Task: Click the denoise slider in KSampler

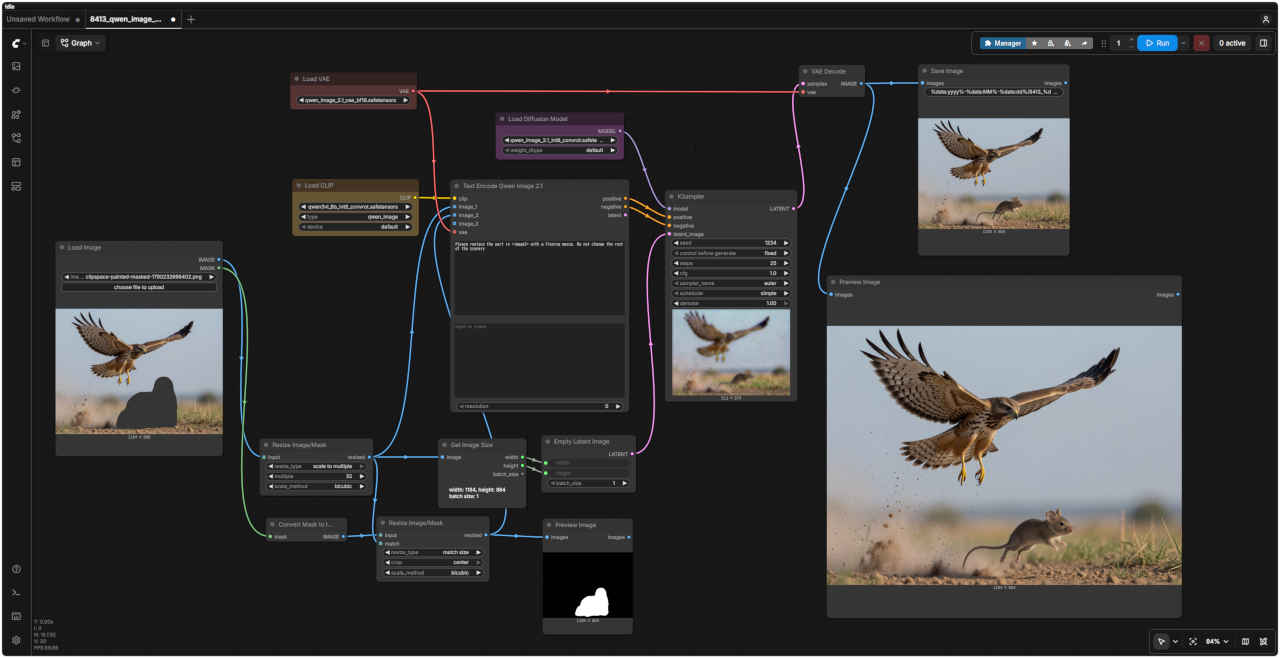Action: [732, 303]
